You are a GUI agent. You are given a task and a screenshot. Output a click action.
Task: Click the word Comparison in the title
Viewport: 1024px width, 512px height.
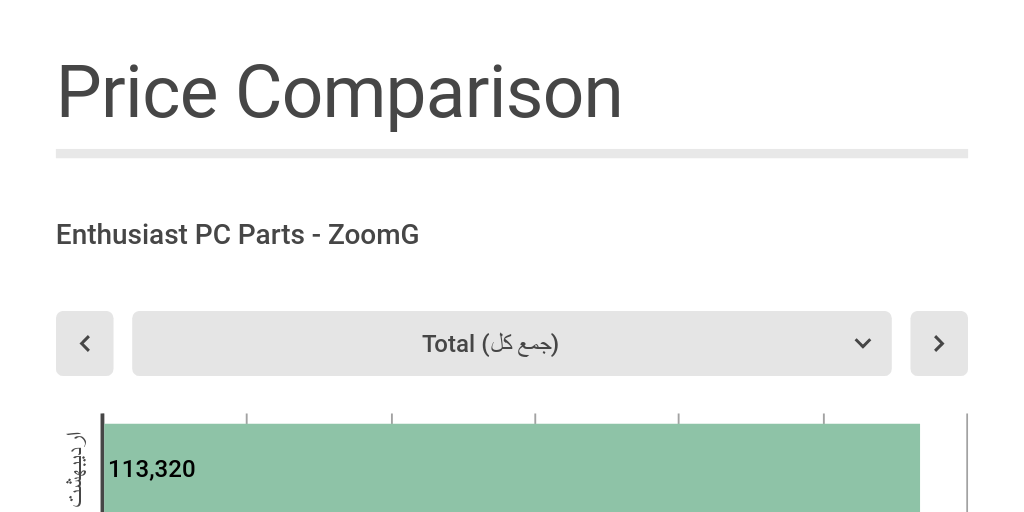point(429,92)
